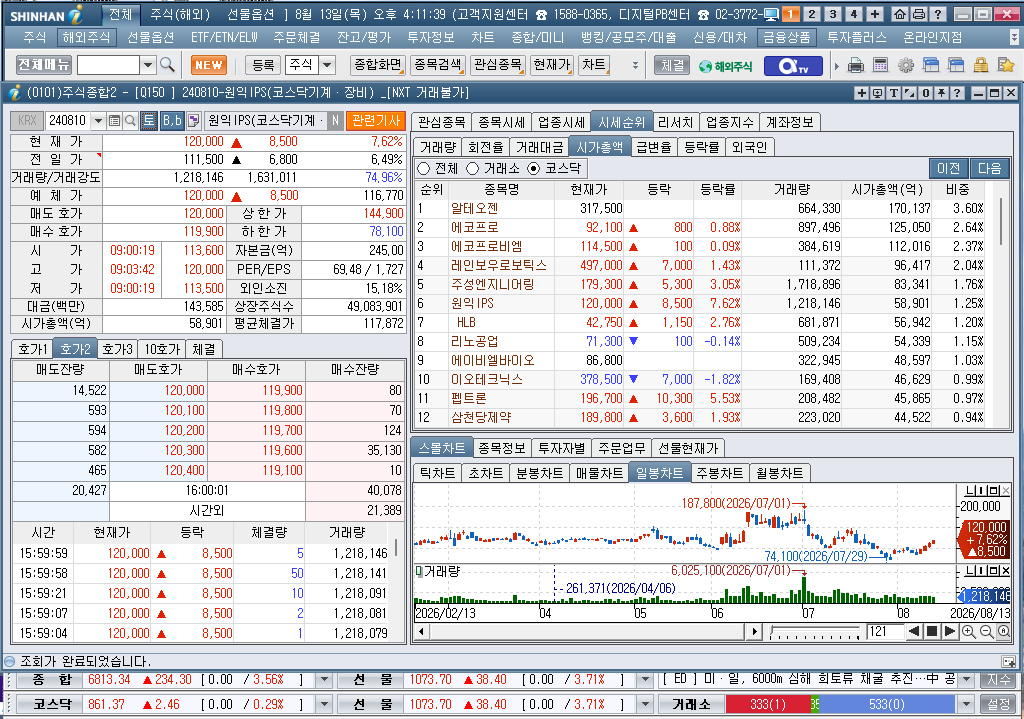Open help question mark in title bar
This screenshot has height=719, width=1024.
coord(938,14)
